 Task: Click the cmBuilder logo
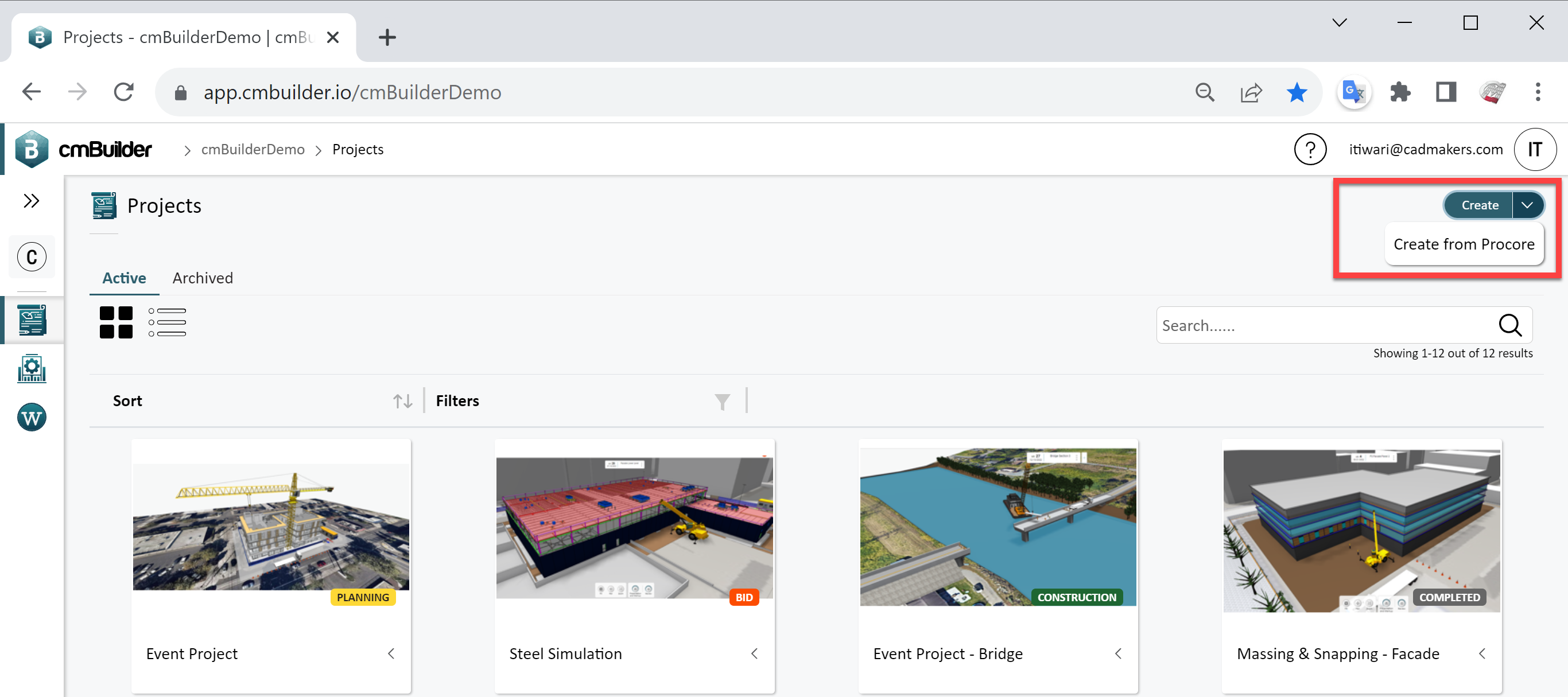tap(83, 149)
